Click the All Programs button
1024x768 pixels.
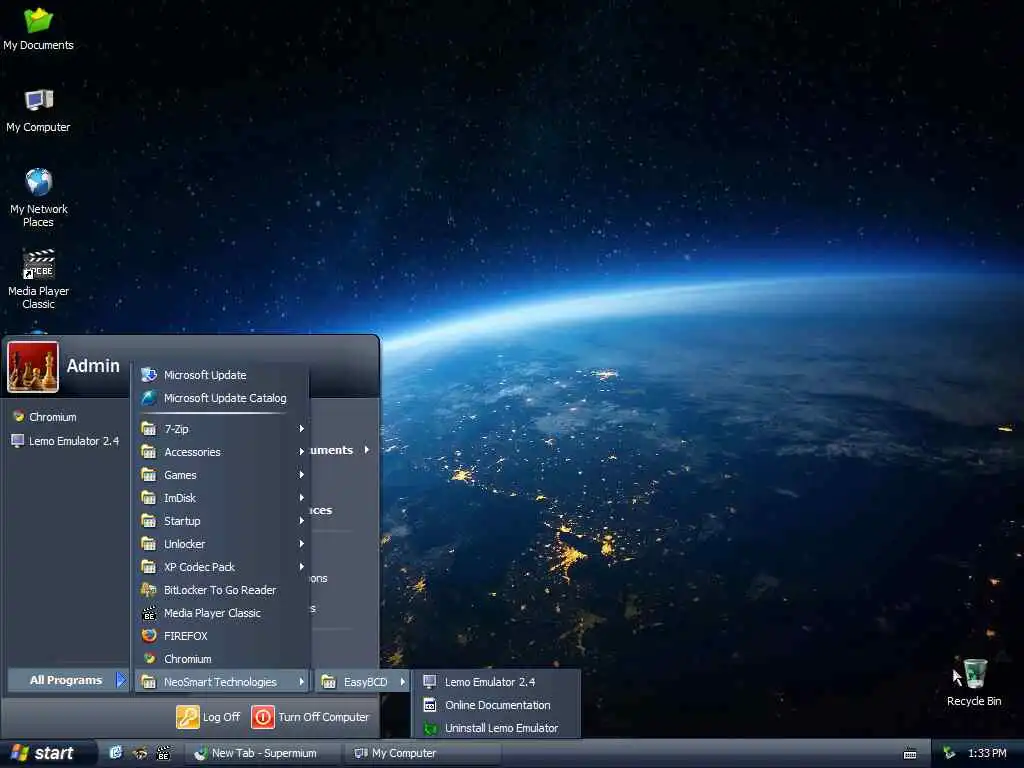pyautogui.click(x=68, y=680)
